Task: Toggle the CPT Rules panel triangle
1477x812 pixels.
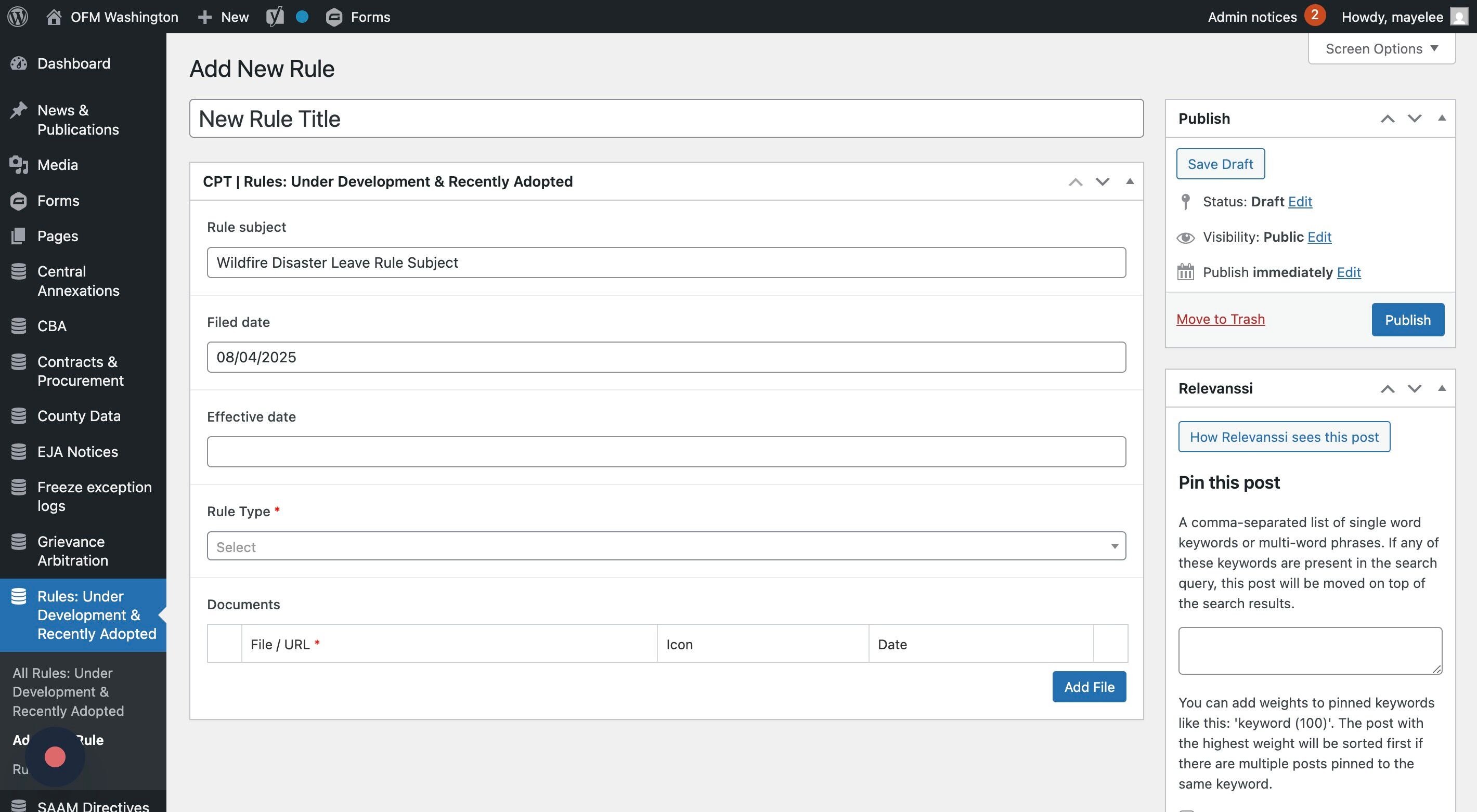Action: click(1130, 181)
